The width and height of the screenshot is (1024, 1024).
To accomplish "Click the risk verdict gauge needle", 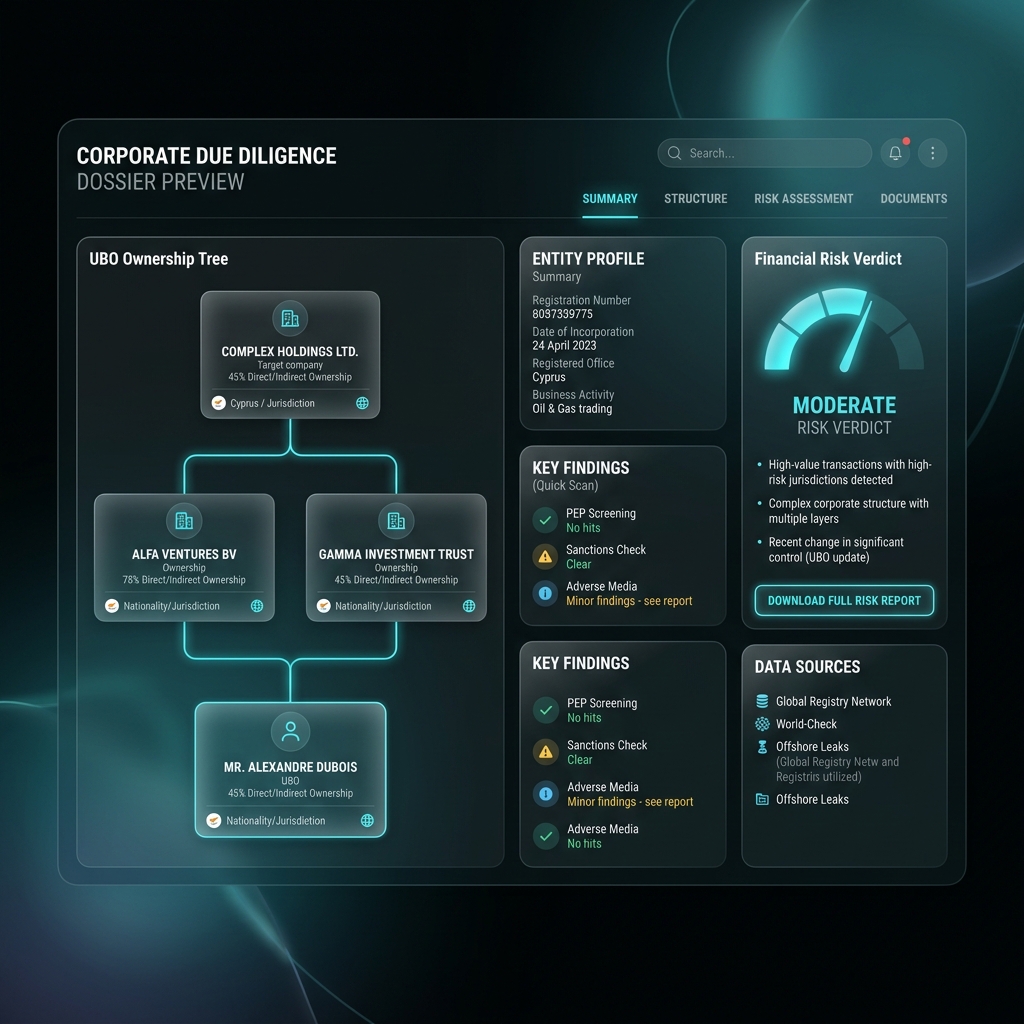I will [856, 337].
